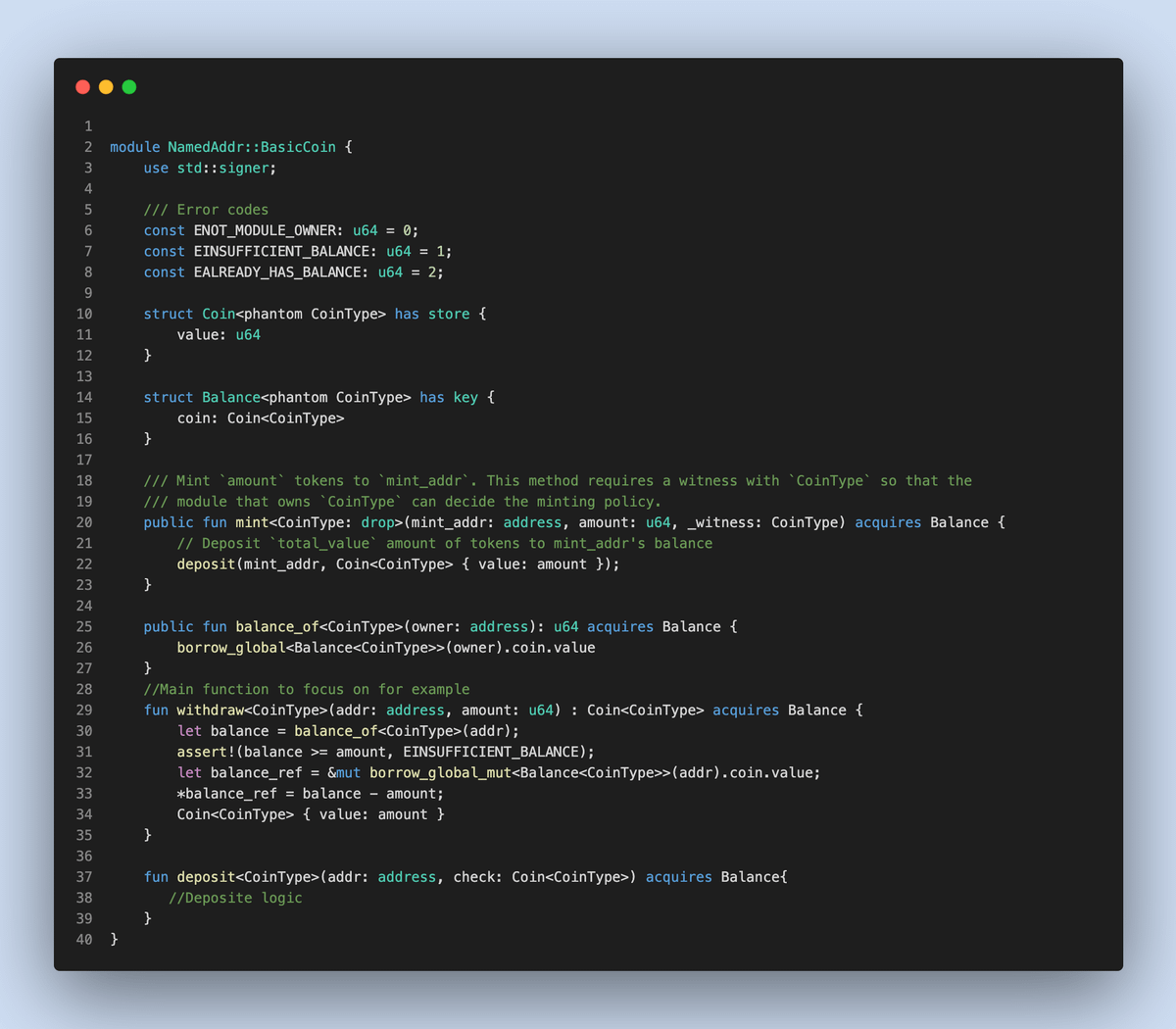The image size is (1176, 1029).
Task: Click the balance_of function name on line 25
Action: [277, 627]
